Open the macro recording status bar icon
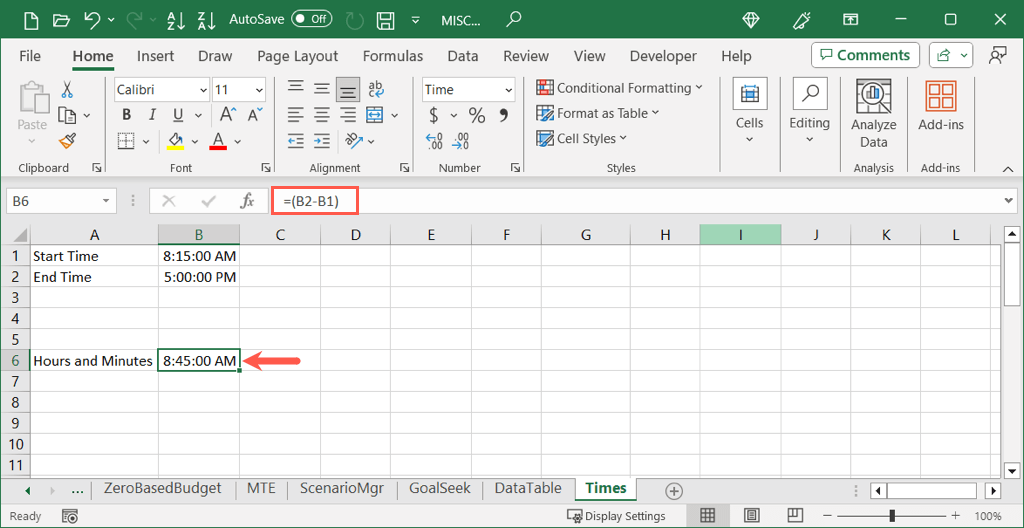Screen dimensions: 1024x528 click(x=70, y=516)
